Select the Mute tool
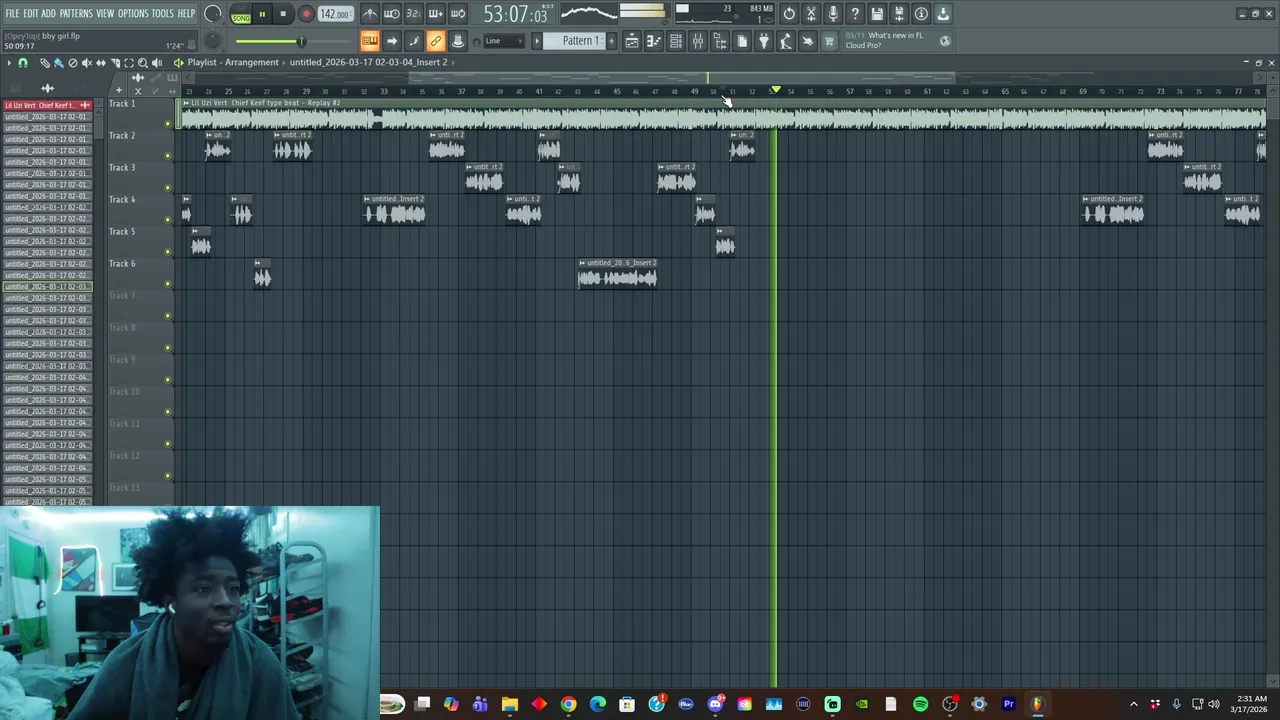 click(86, 63)
